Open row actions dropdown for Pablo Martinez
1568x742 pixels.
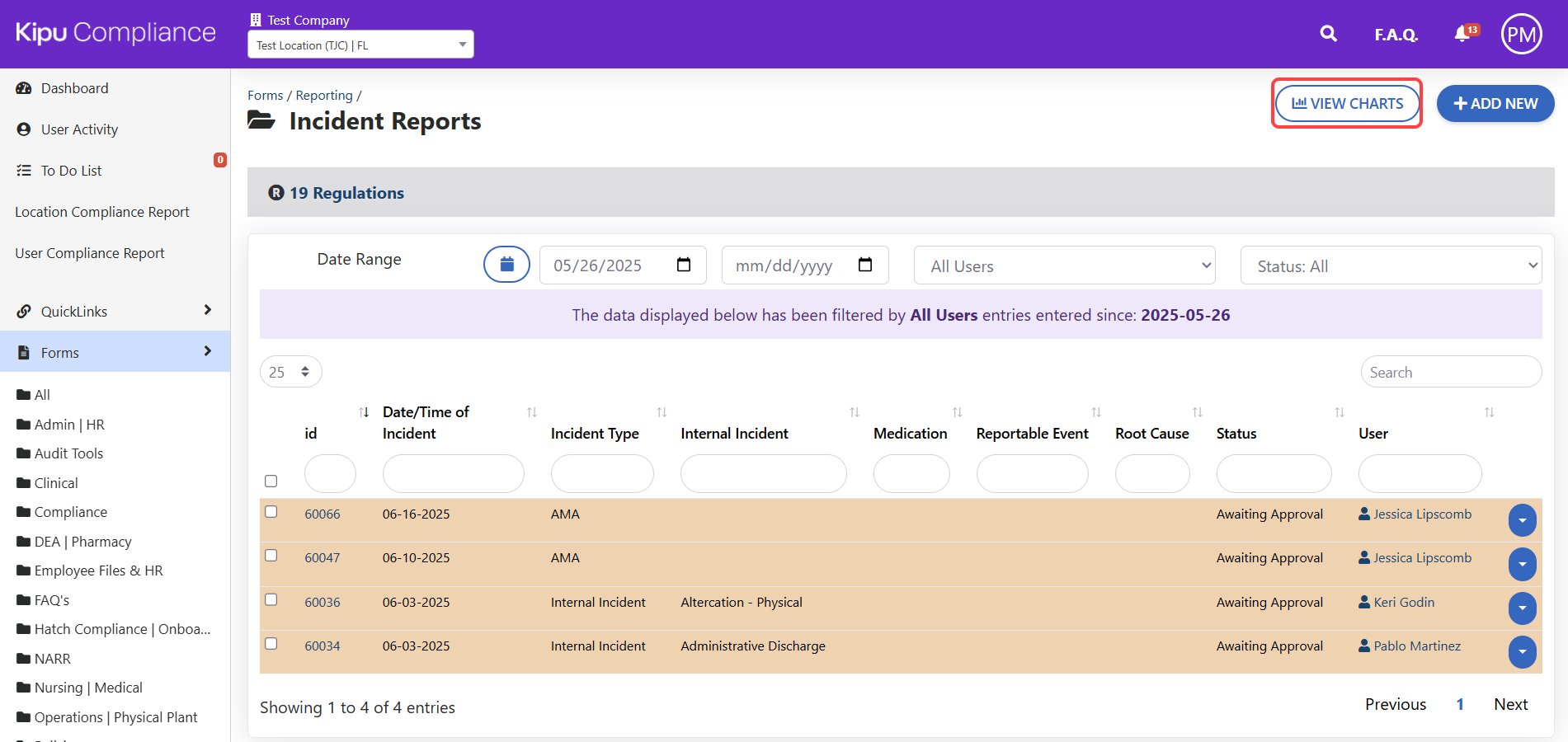(1522, 652)
